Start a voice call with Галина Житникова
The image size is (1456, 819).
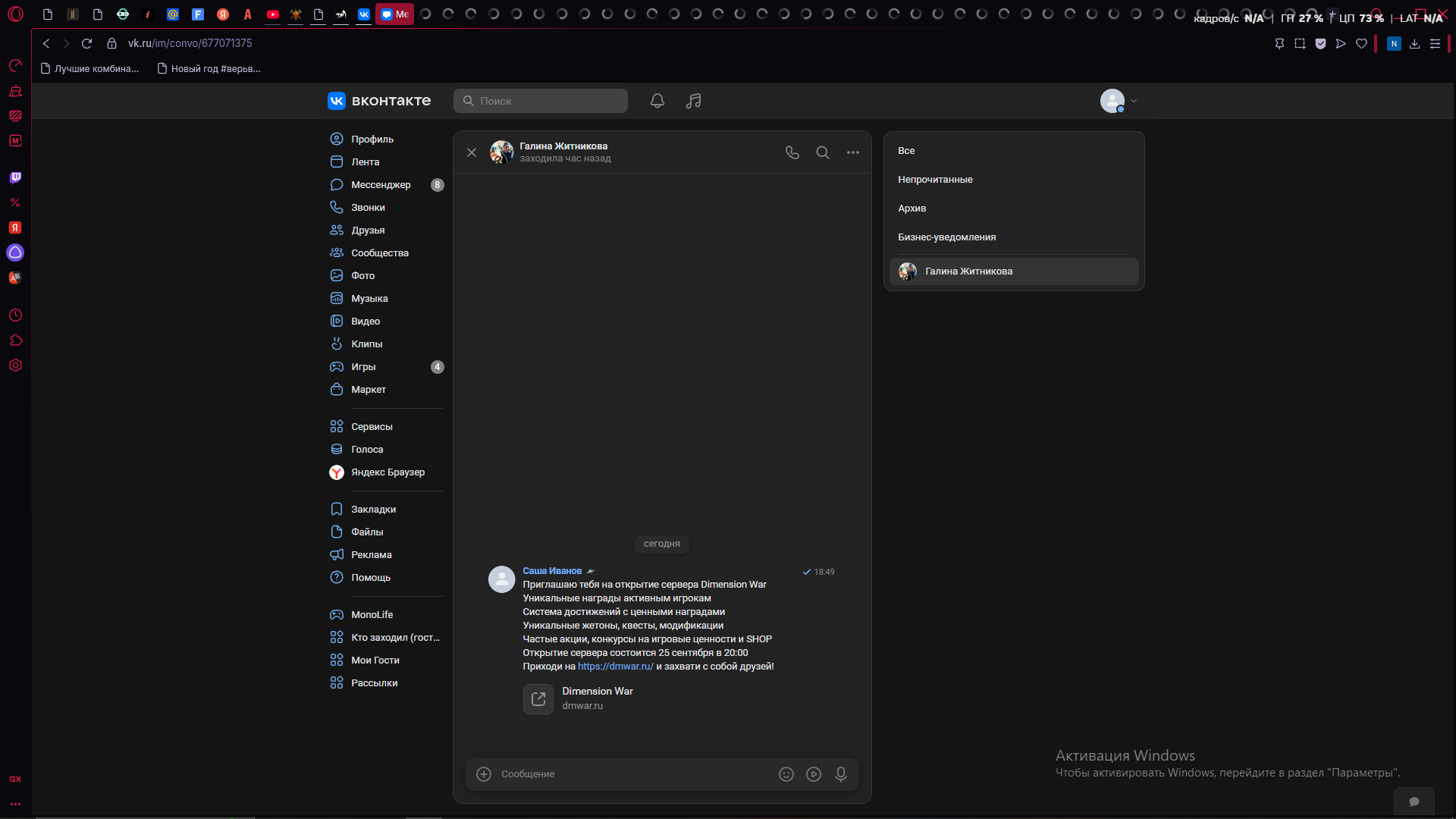pyautogui.click(x=792, y=152)
